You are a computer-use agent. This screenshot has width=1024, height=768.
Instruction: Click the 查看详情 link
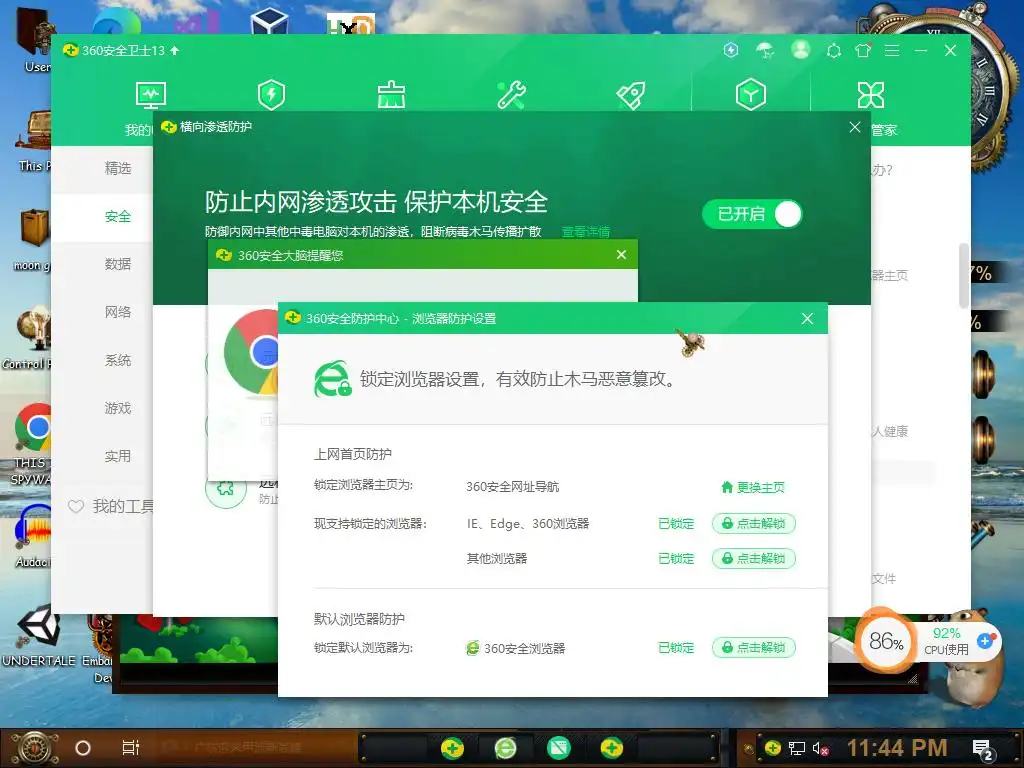[585, 231]
